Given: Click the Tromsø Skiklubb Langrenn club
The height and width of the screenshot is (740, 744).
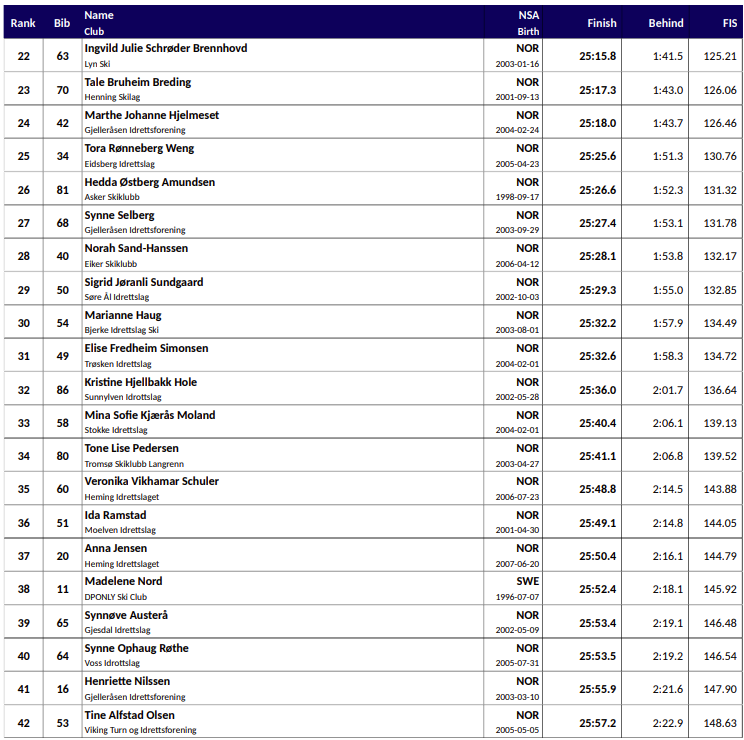Looking at the screenshot, I should click(x=134, y=464).
